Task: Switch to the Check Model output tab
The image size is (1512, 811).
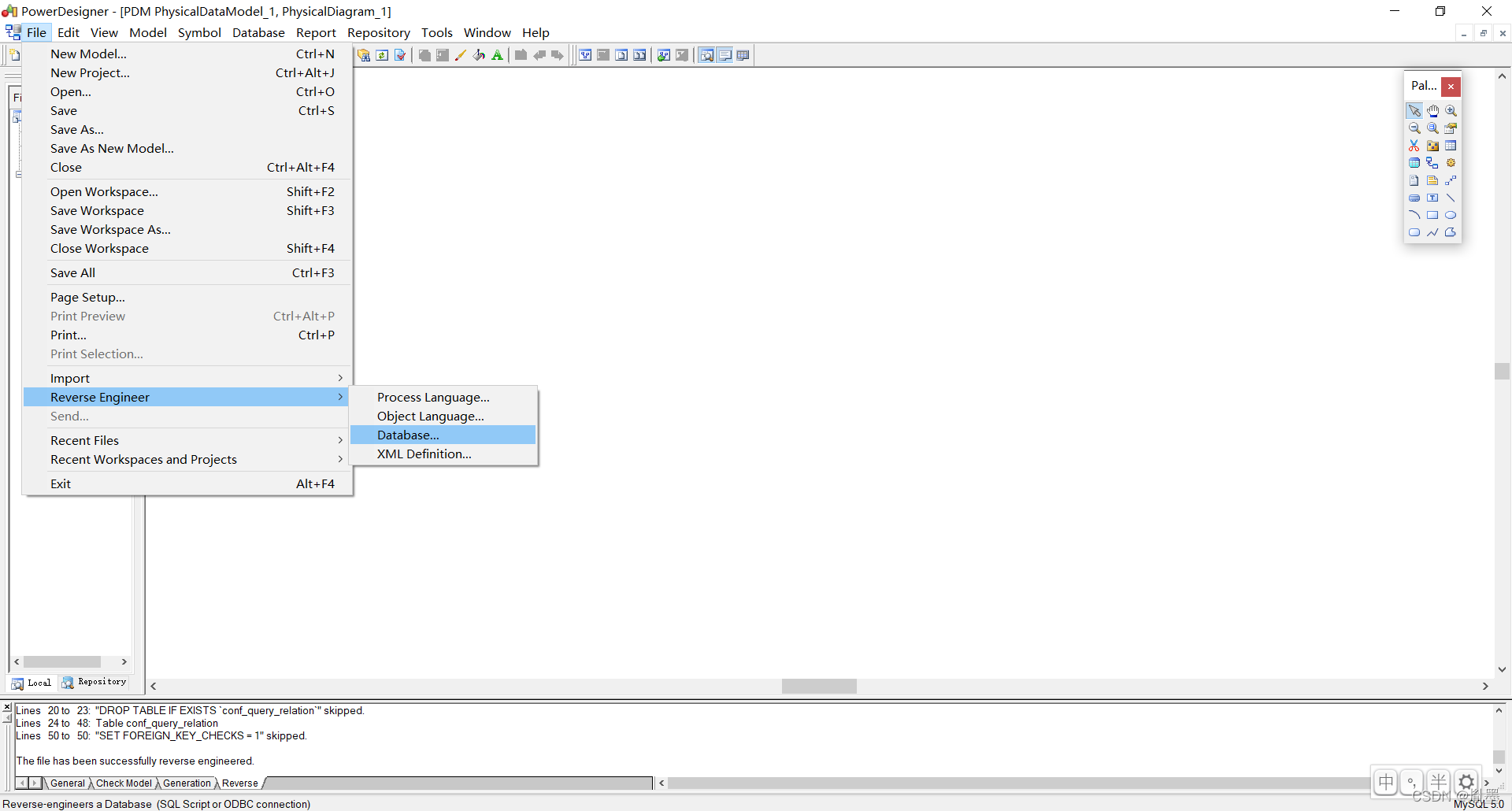Action: pos(124,783)
